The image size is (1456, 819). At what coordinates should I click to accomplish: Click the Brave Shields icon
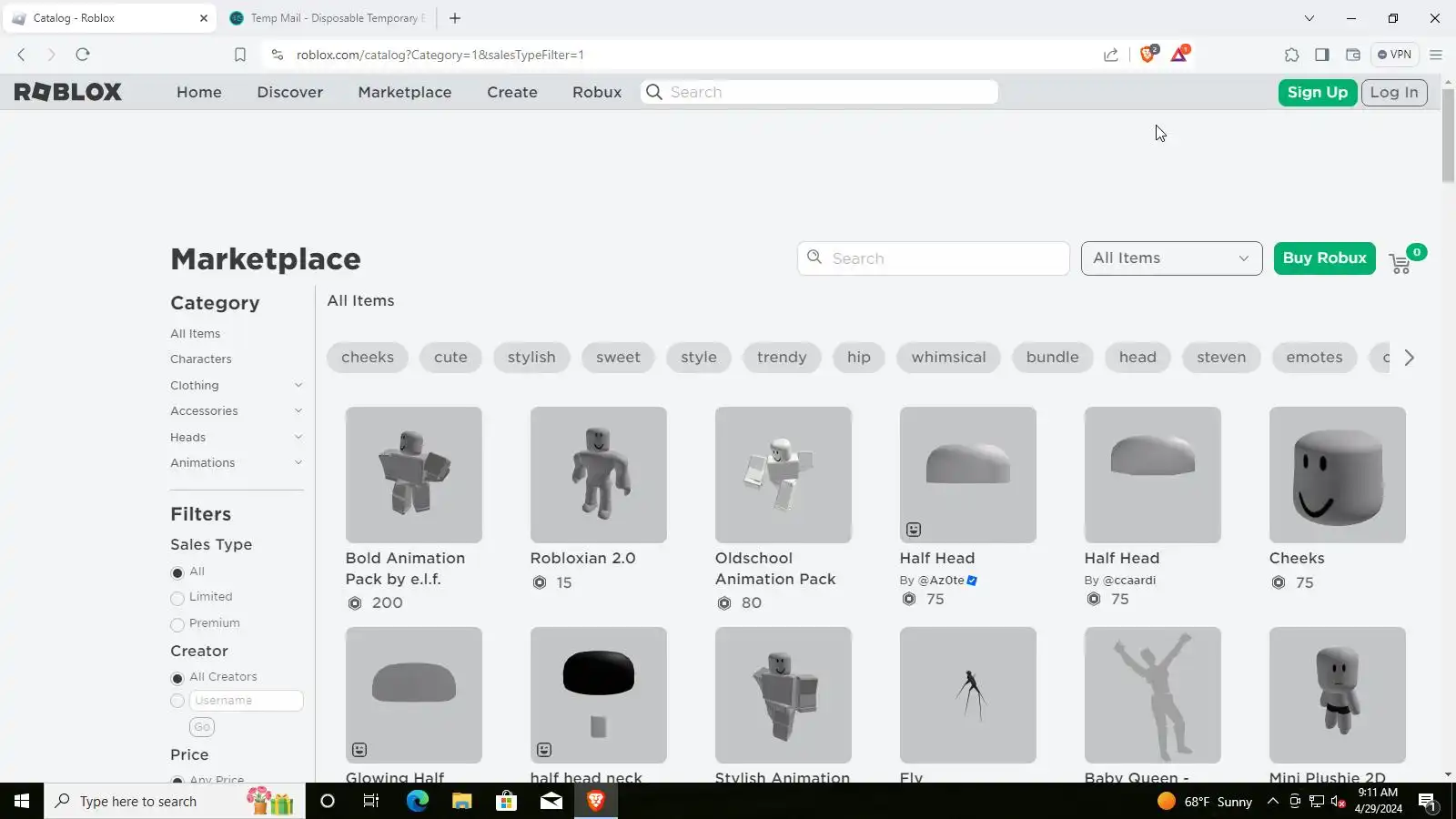point(1148,55)
